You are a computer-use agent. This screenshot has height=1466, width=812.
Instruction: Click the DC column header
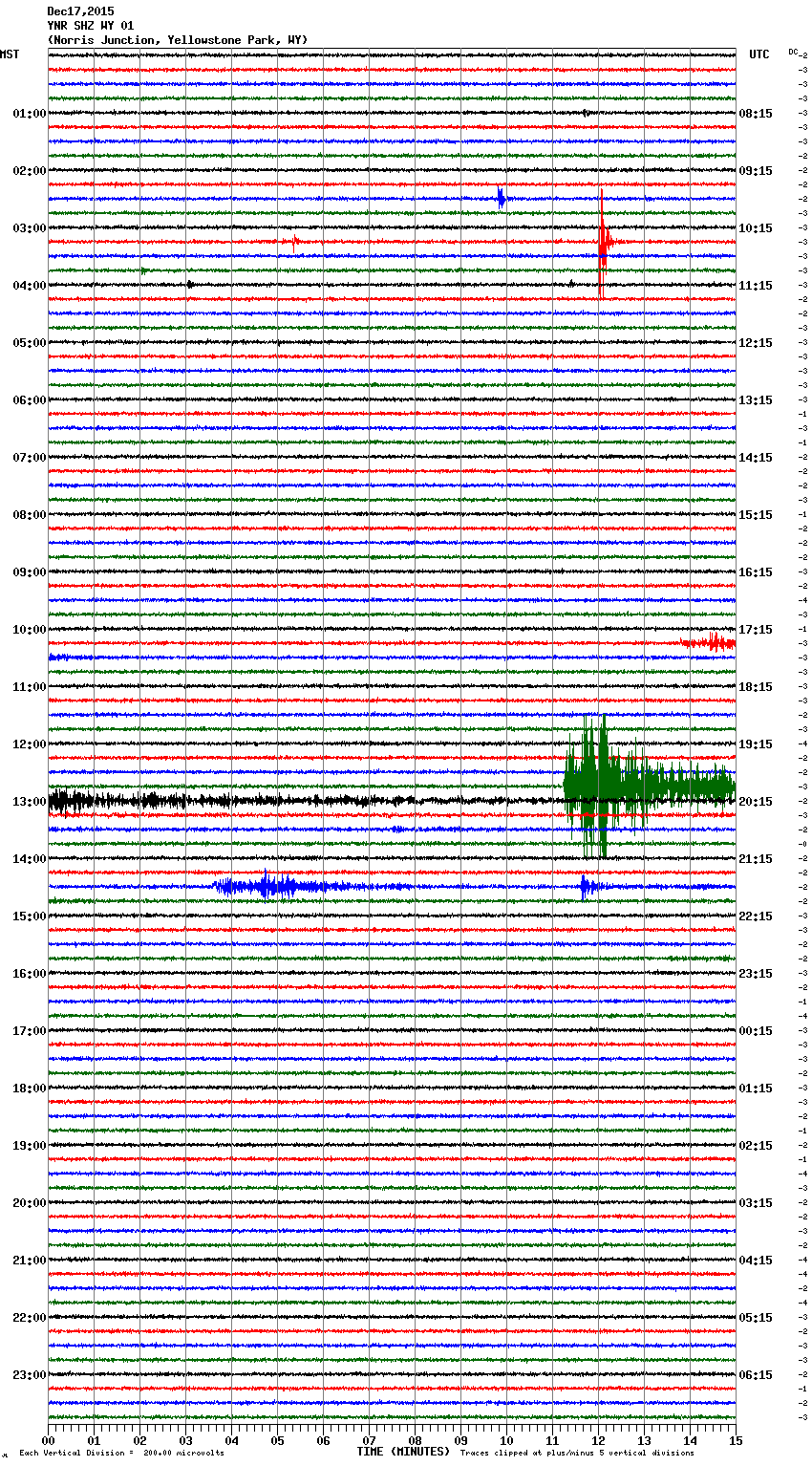click(x=793, y=52)
